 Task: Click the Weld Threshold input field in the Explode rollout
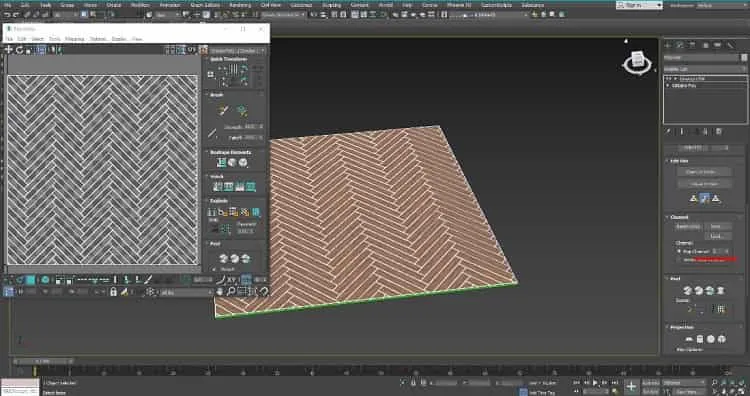(246, 231)
